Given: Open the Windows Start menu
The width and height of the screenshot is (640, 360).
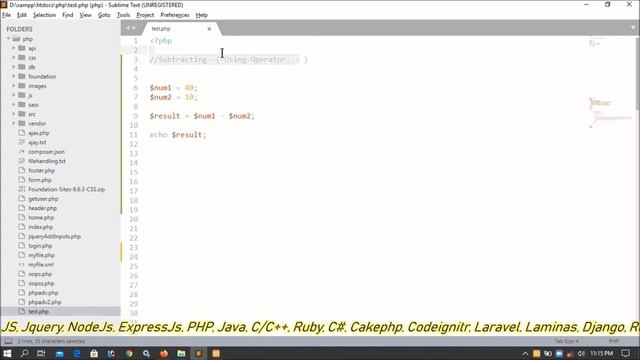Looking at the screenshot, I should coord(7,353).
